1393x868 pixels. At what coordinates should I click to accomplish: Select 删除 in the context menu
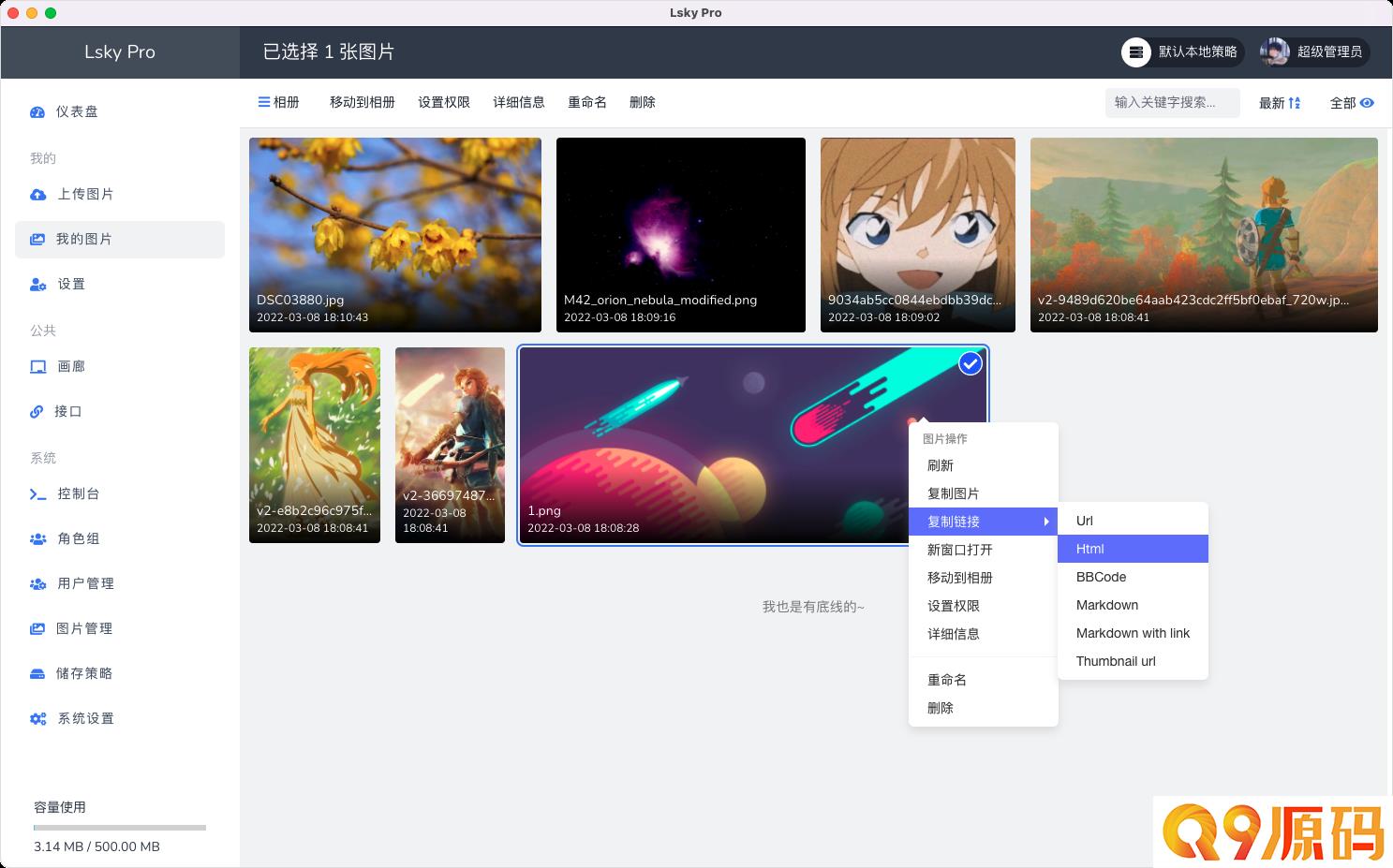click(x=984, y=708)
